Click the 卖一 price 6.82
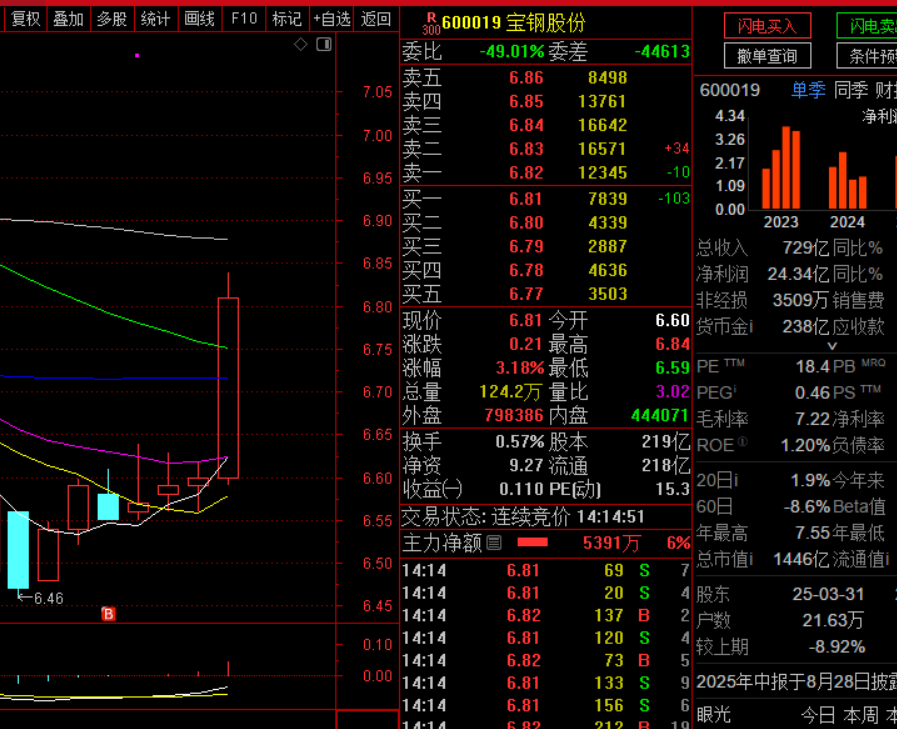 tap(526, 173)
